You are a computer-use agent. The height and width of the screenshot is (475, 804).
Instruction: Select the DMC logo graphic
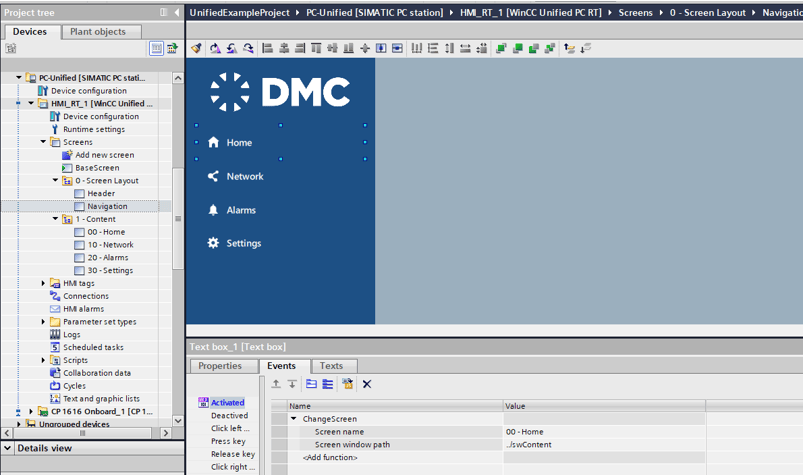(x=280, y=92)
